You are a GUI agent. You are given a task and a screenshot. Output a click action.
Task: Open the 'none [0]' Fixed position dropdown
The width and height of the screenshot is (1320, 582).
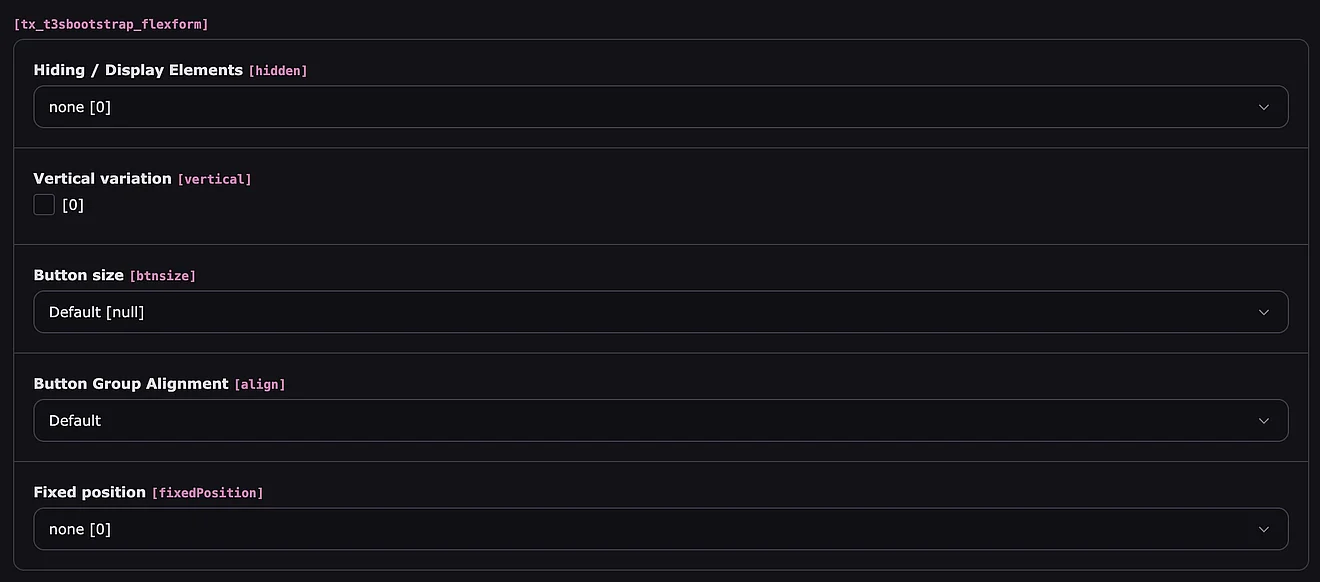tap(640, 529)
